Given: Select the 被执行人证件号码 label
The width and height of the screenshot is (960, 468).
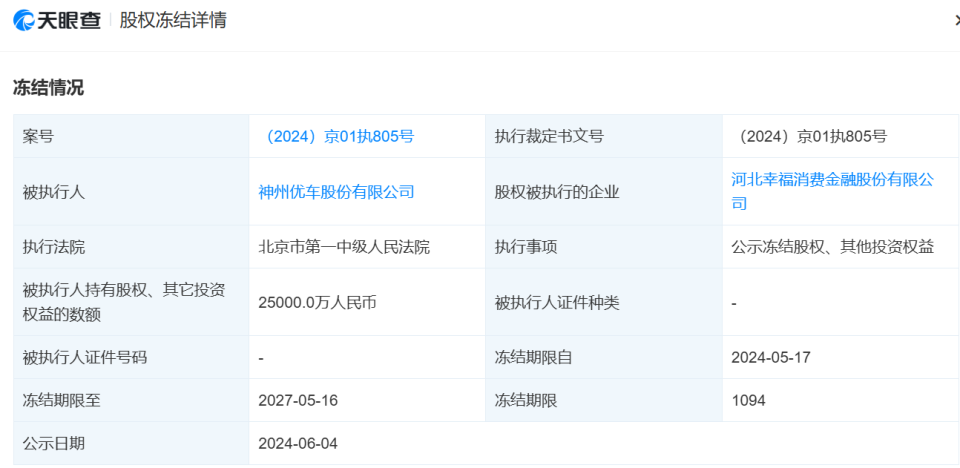Looking at the screenshot, I should coord(85,357).
